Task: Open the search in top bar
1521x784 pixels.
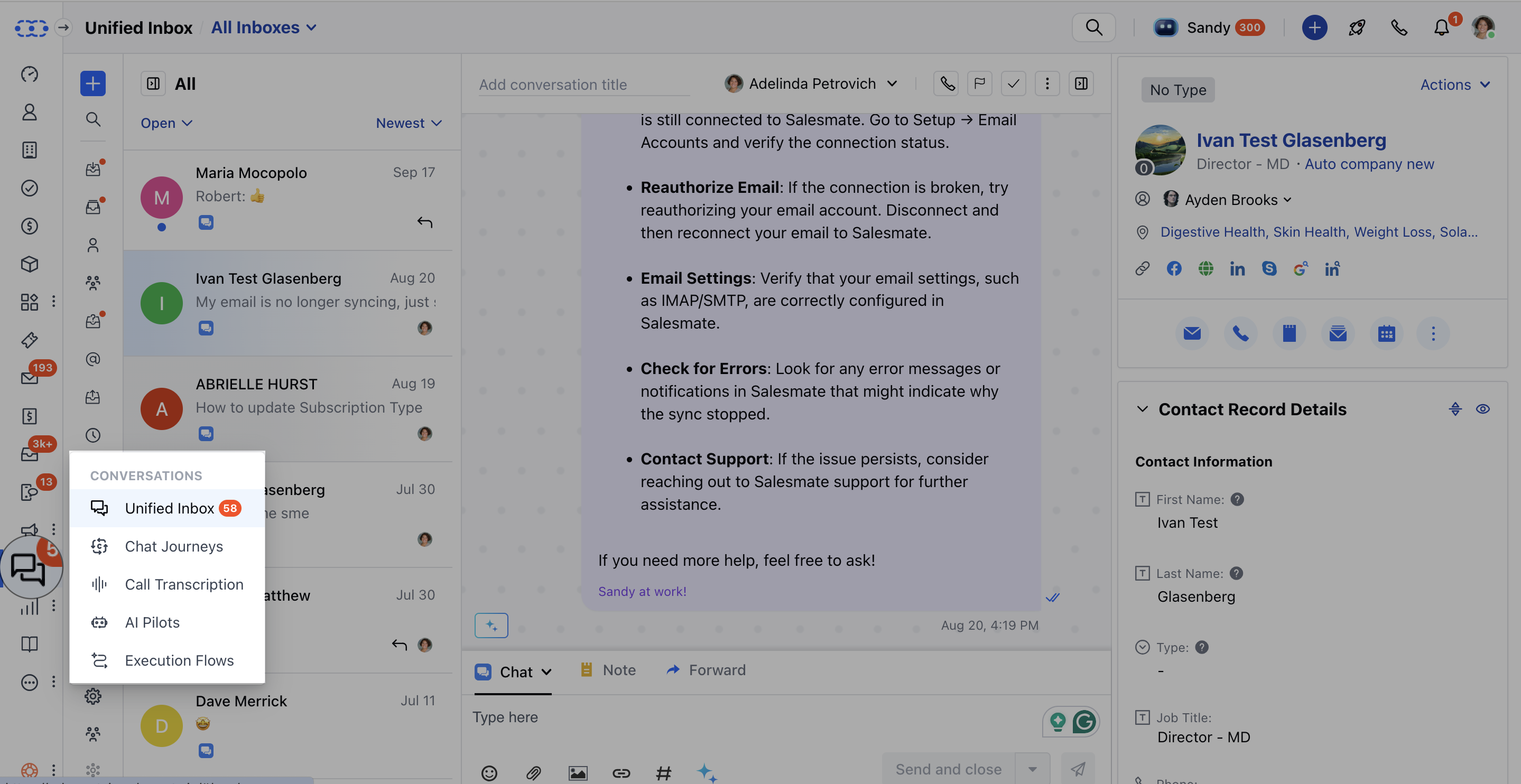Action: point(1093,28)
